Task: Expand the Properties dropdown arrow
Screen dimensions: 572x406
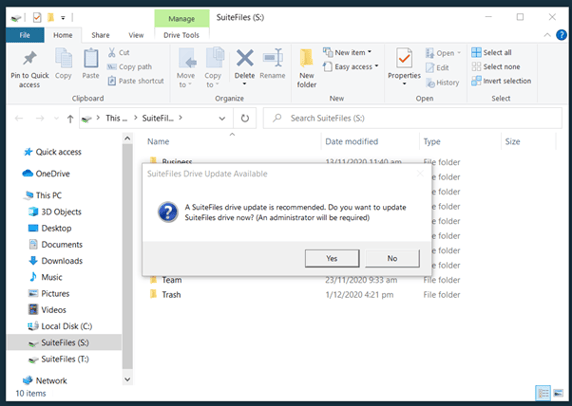Action: point(404,84)
